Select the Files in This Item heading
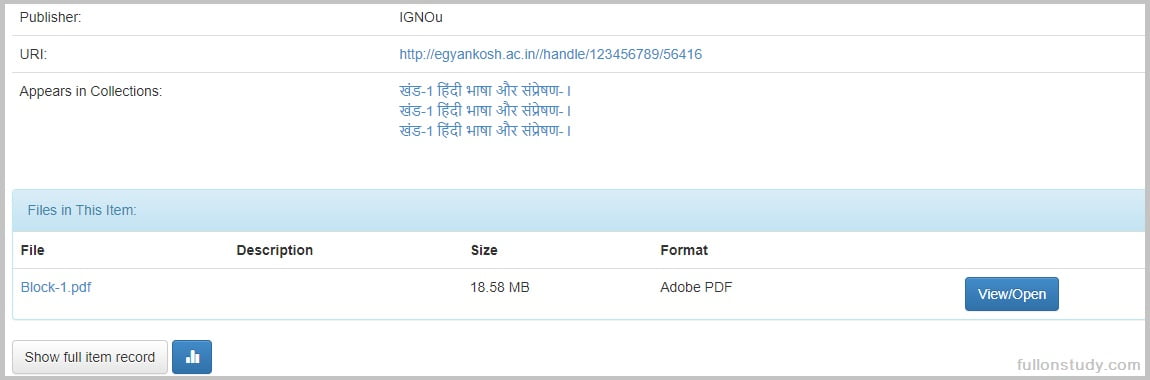 (x=82, y=211)
